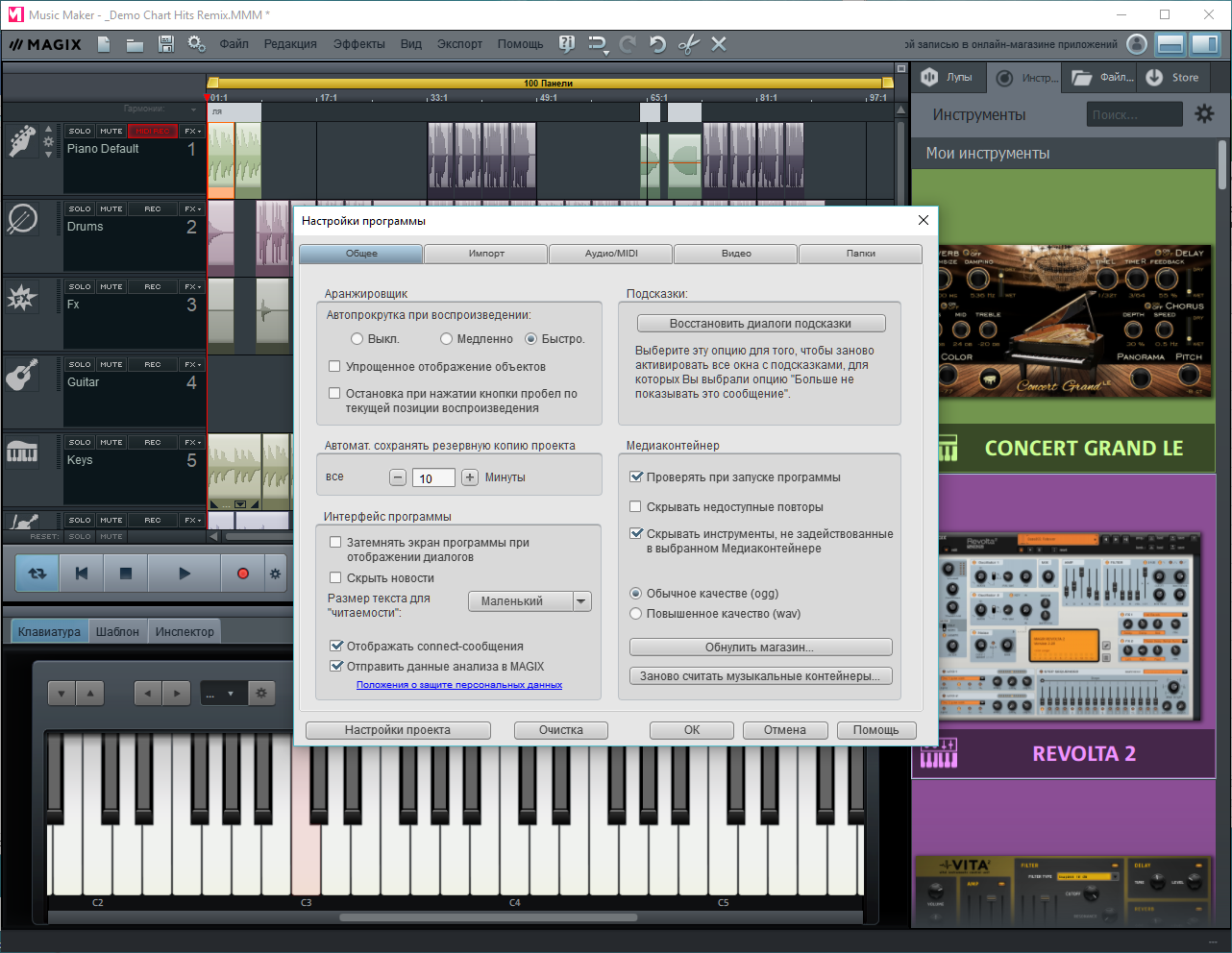Open the Эффекты menu
The width and height of the screenshot is (1232, 953).
point(359,44)
